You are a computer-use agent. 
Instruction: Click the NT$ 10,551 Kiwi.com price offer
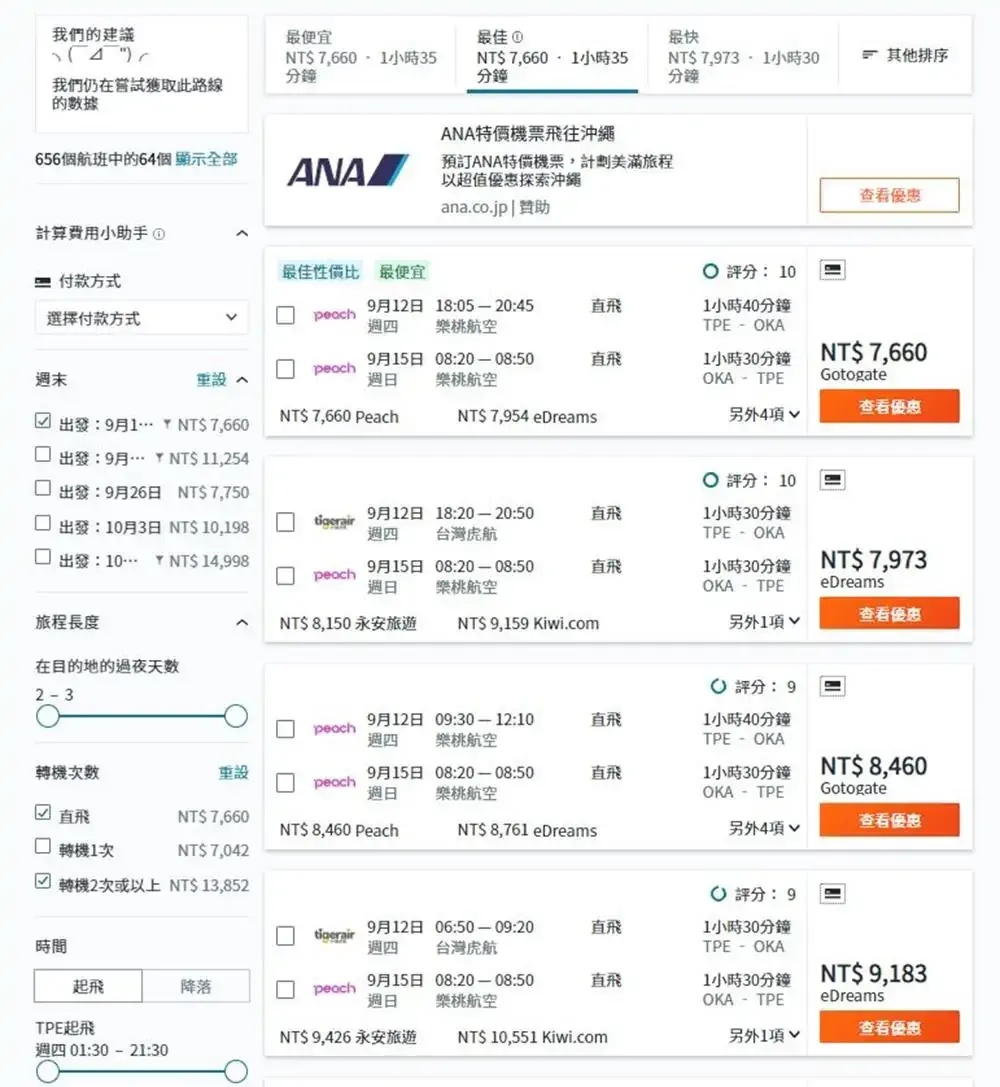click(532, 1037)
